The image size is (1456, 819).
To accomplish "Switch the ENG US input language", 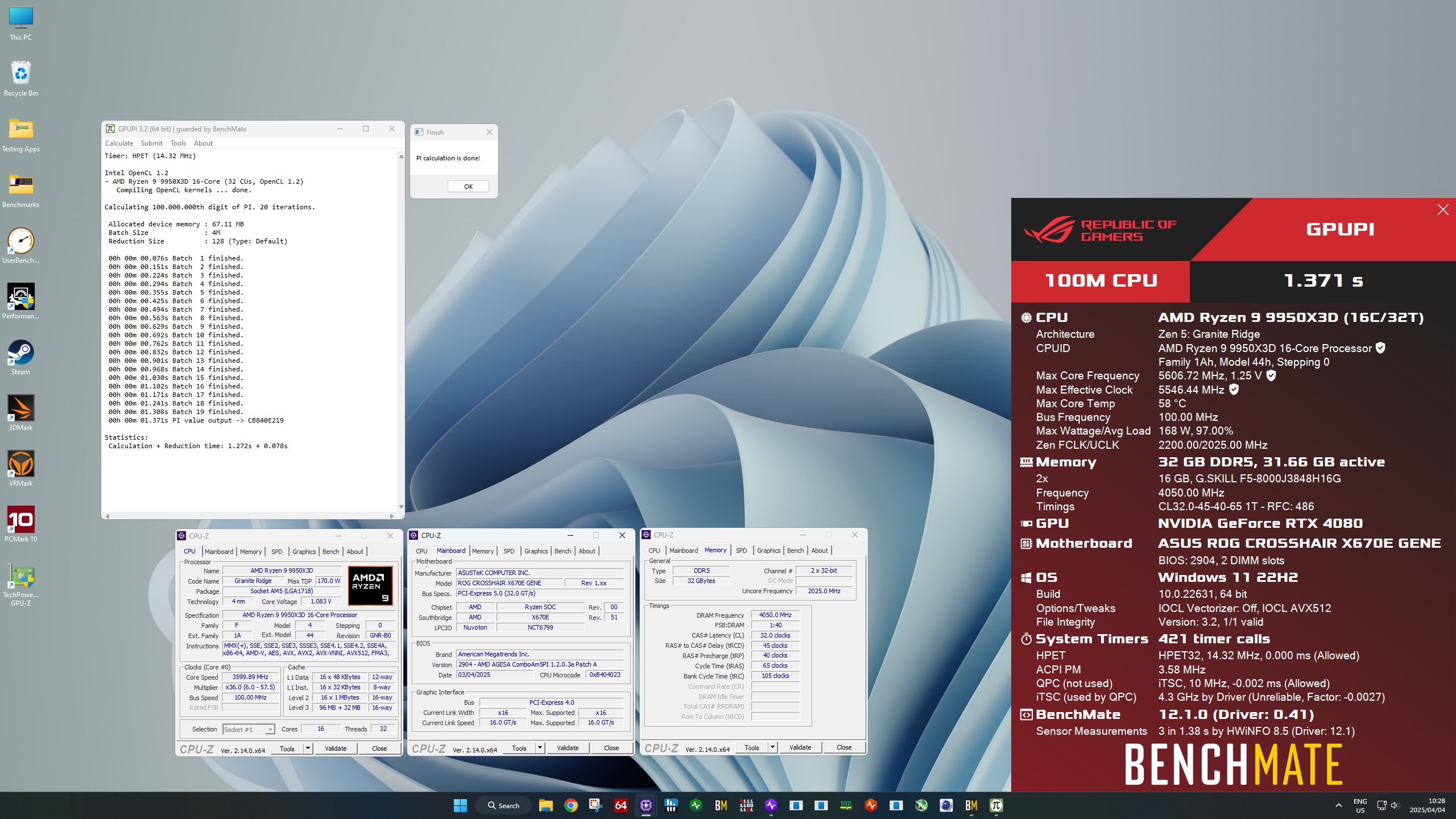I will [x=1360, y=805].
